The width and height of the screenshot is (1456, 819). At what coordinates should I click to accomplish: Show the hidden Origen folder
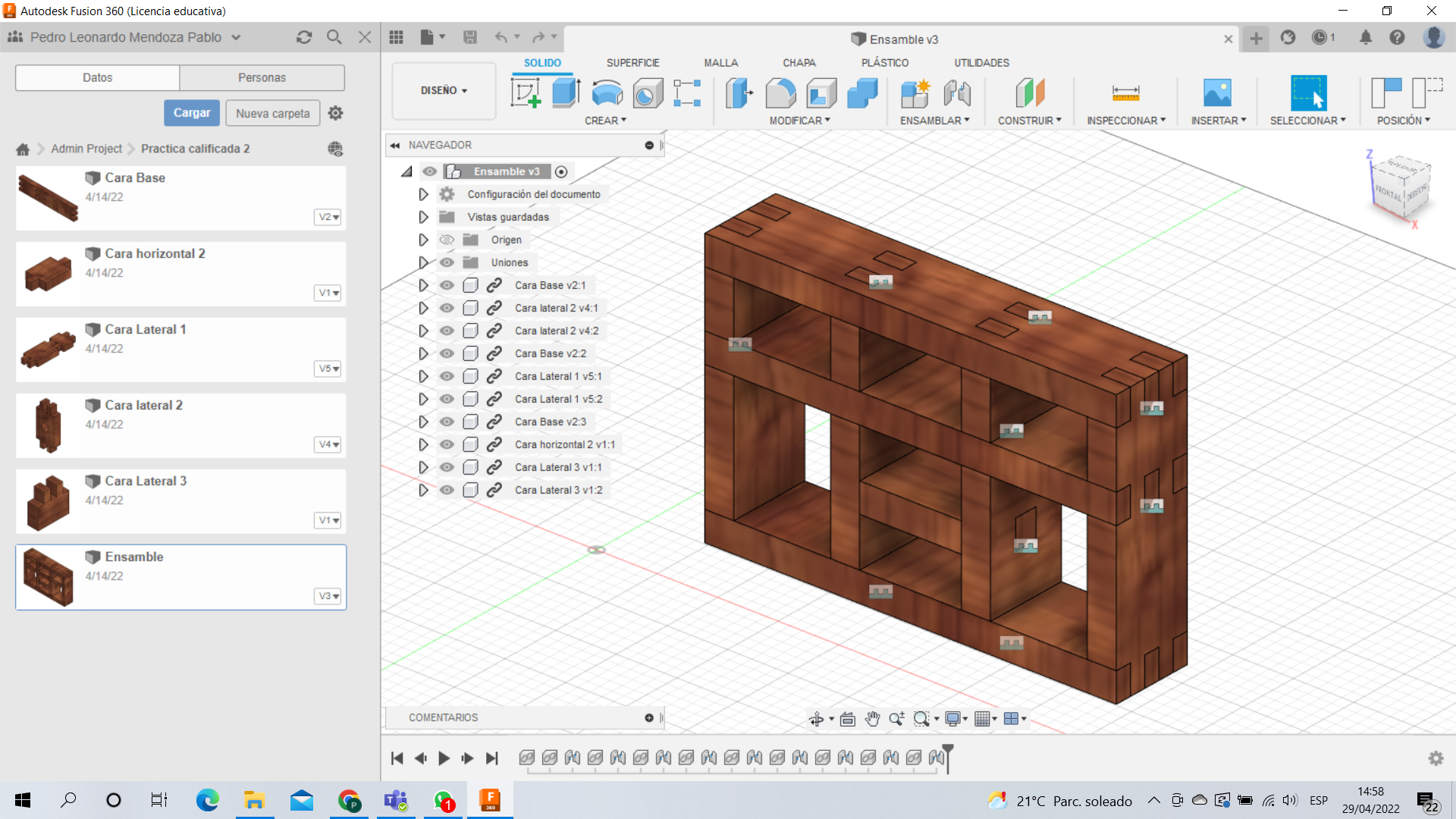pyautogui.click(x=447, y=240)
